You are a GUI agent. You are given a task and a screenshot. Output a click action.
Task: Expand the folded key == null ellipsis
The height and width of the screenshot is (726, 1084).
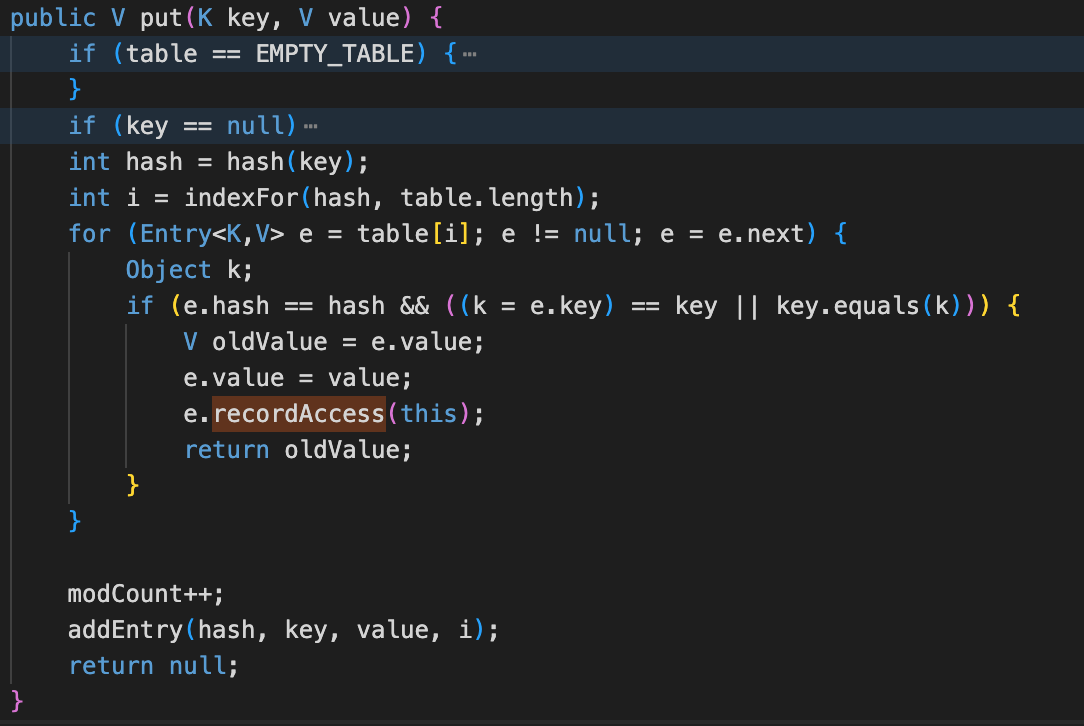tap(309, 127)
